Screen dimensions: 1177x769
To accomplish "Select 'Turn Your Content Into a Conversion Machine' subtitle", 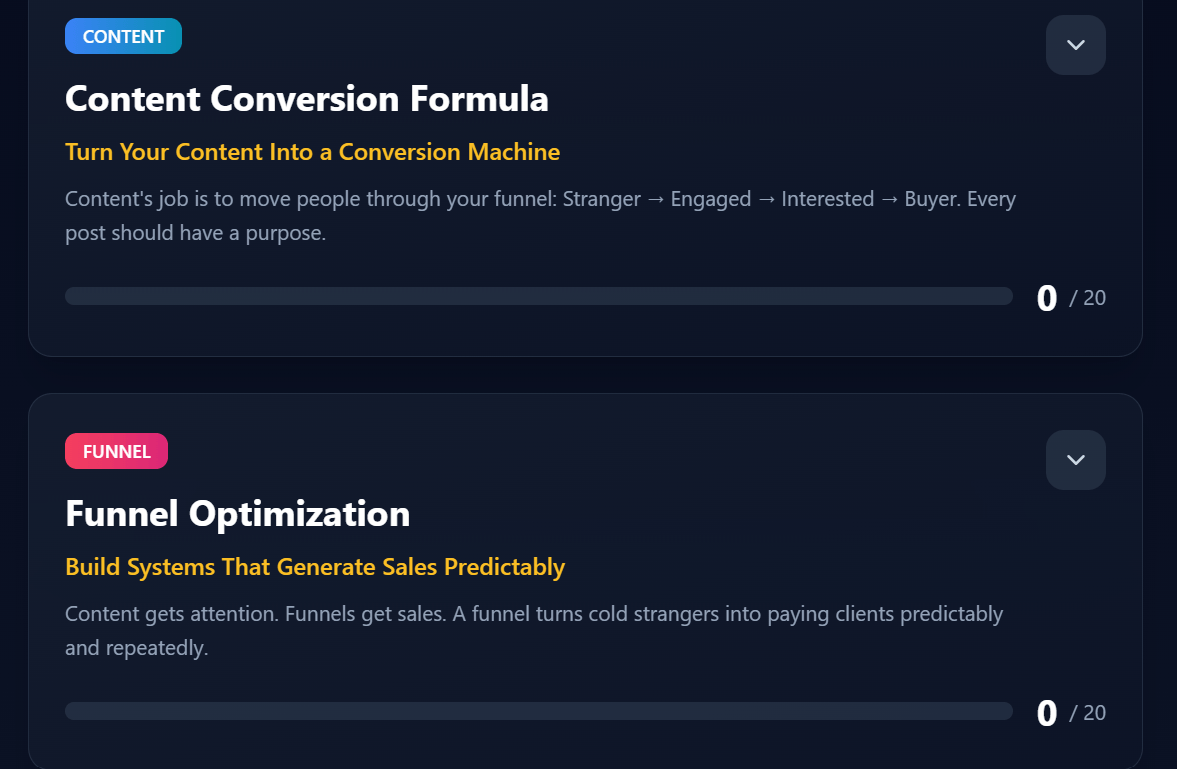I will [312, 152].
